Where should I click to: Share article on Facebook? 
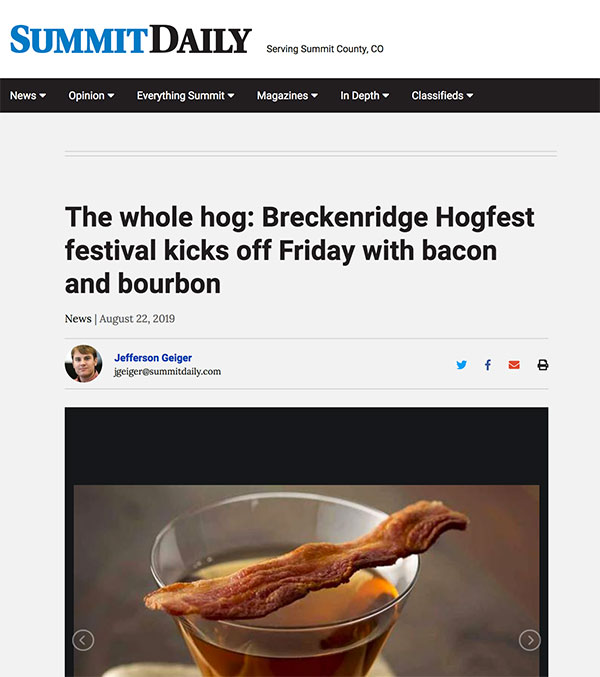click(x=488, y=365)
